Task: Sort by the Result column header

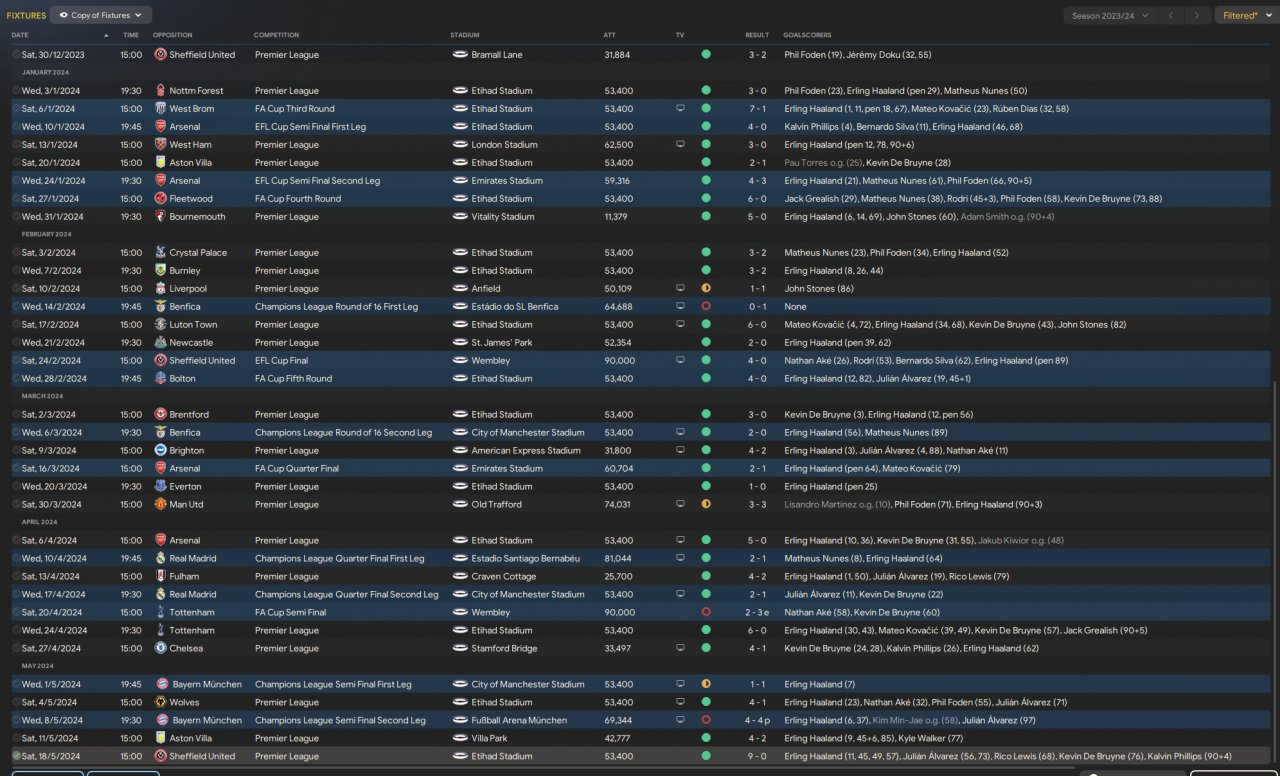Action: pyautogui.click(x=757, y=35)
